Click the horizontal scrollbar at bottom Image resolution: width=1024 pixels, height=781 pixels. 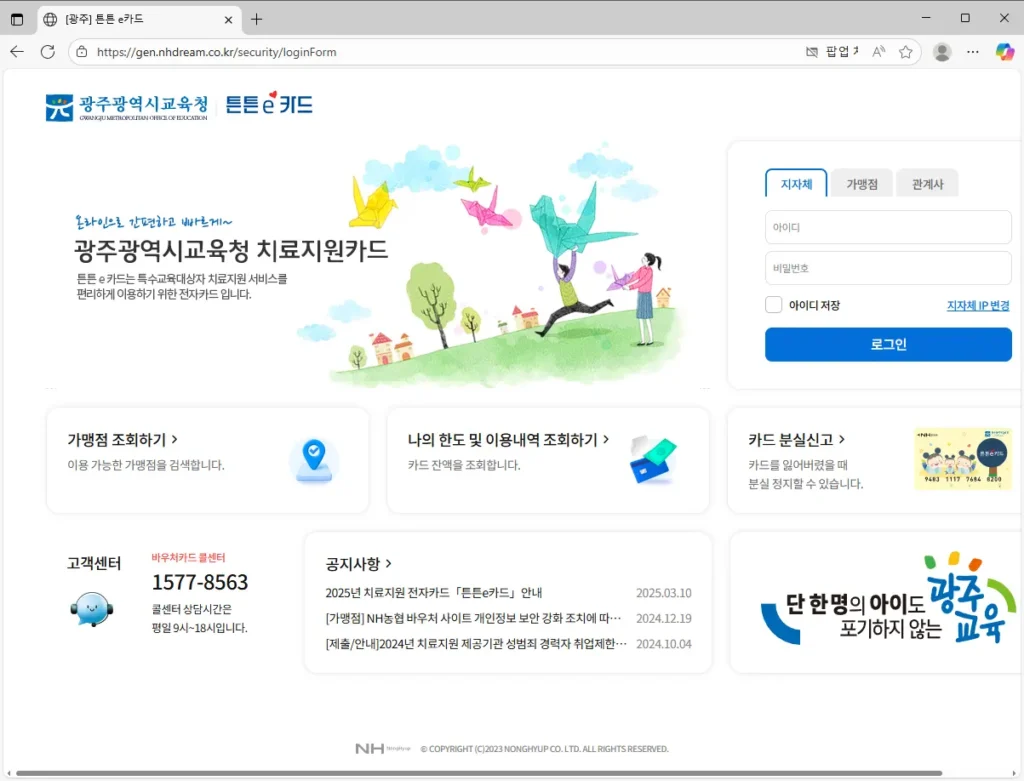480,773
